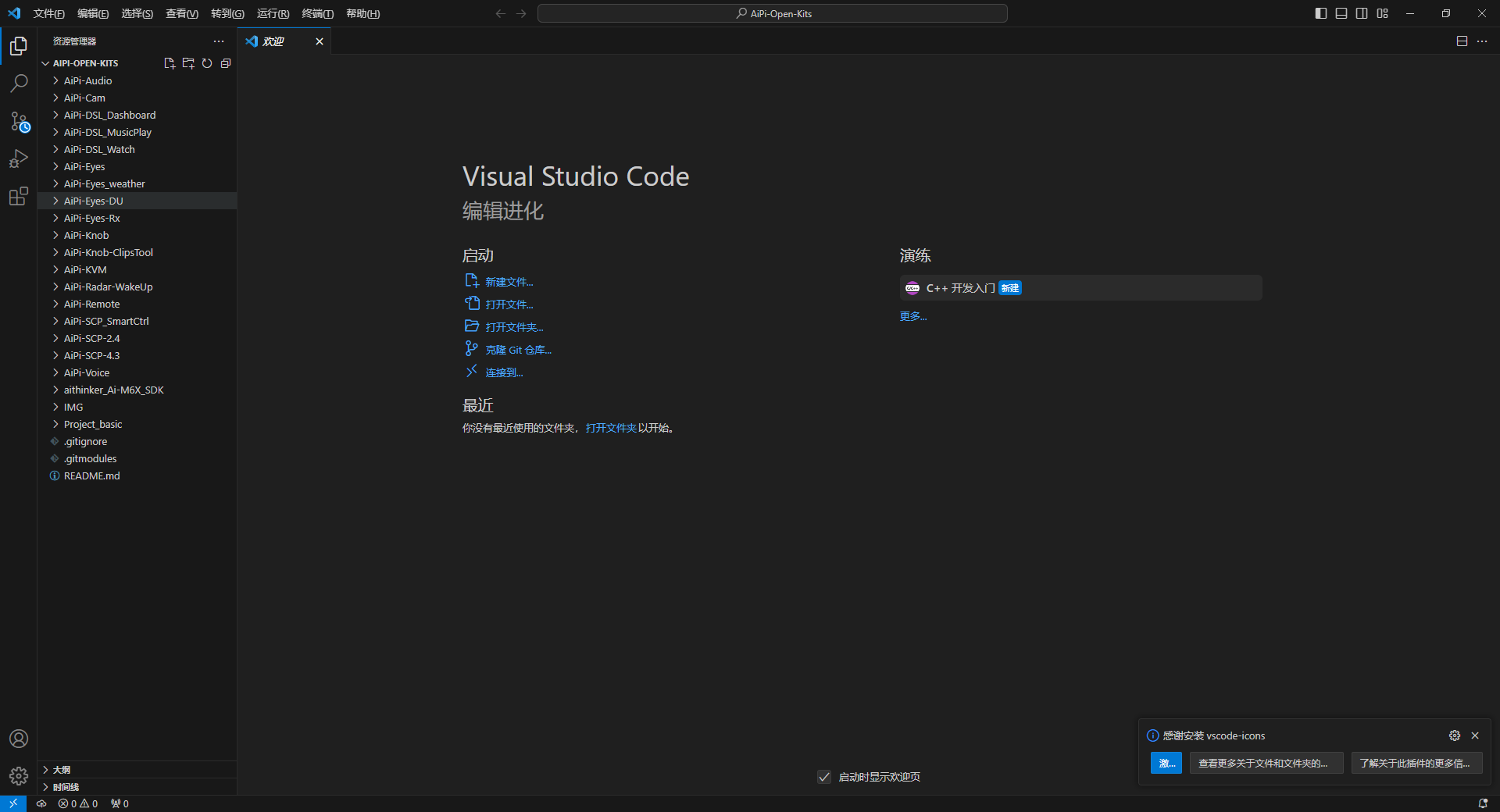
Task: Click the 打开文件夹... start link
Action: (514, 327)
